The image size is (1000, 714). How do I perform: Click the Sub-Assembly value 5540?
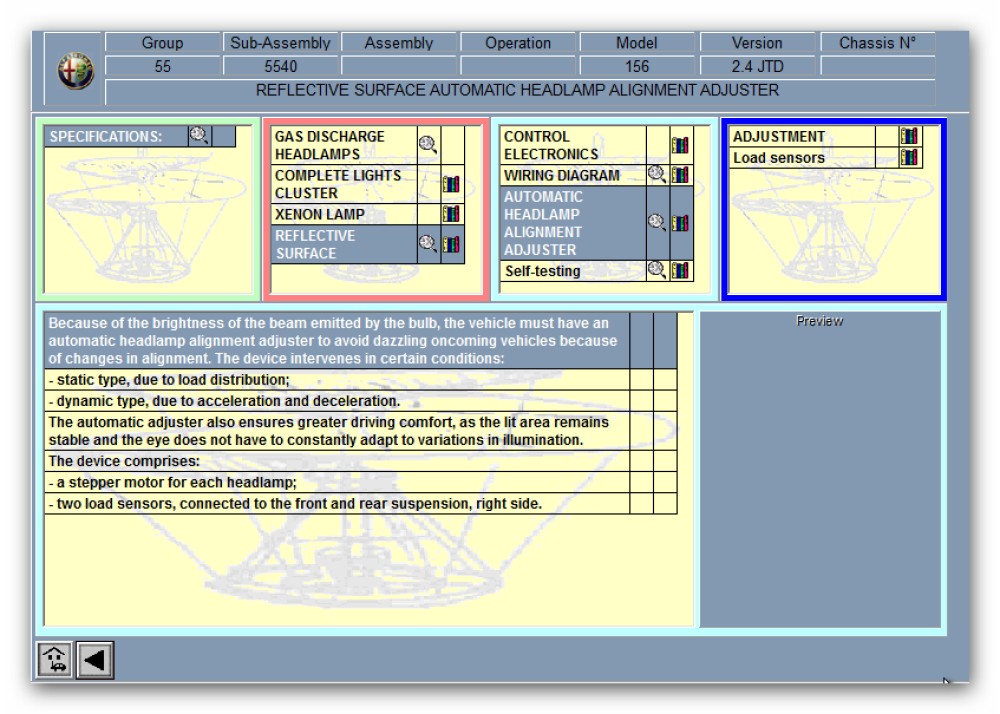click(x=280, y=67)
